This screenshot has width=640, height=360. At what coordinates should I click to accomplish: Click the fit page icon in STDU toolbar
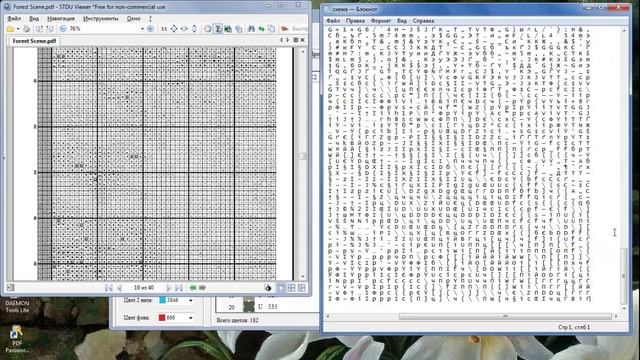[x=174, y=29]
